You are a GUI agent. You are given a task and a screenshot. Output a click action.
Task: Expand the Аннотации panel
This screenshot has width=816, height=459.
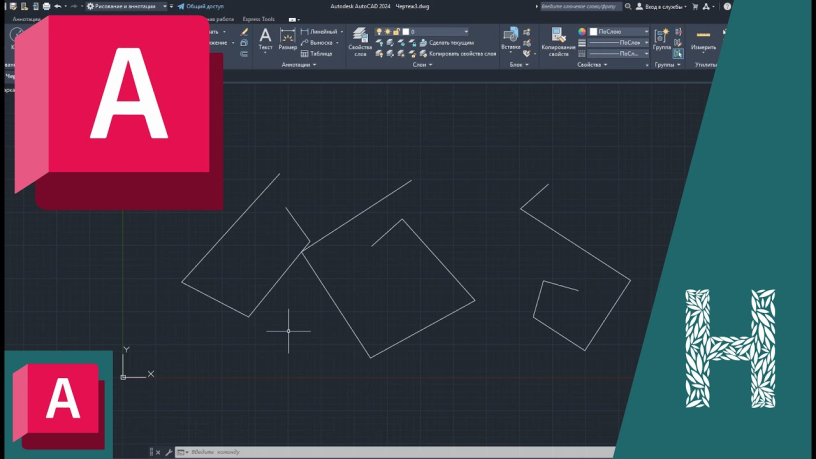[299, 65]
